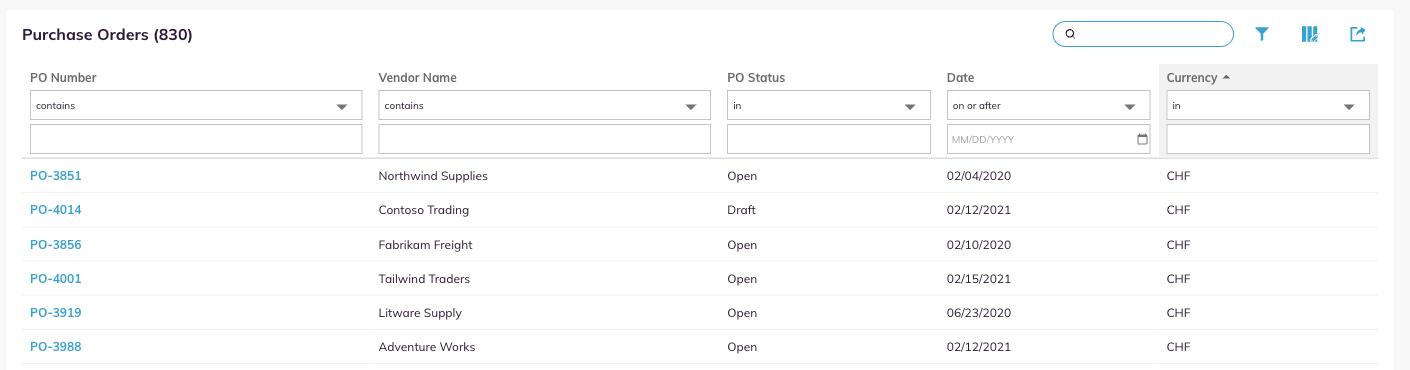Select the Fabrikam Freight vendor cell
Viewport: 1410px width, 370px height.
tap(425, 245)
